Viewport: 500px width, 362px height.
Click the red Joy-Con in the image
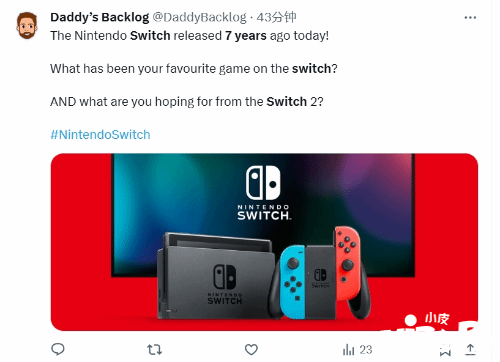pyautogui.click(x=348, y=263)
